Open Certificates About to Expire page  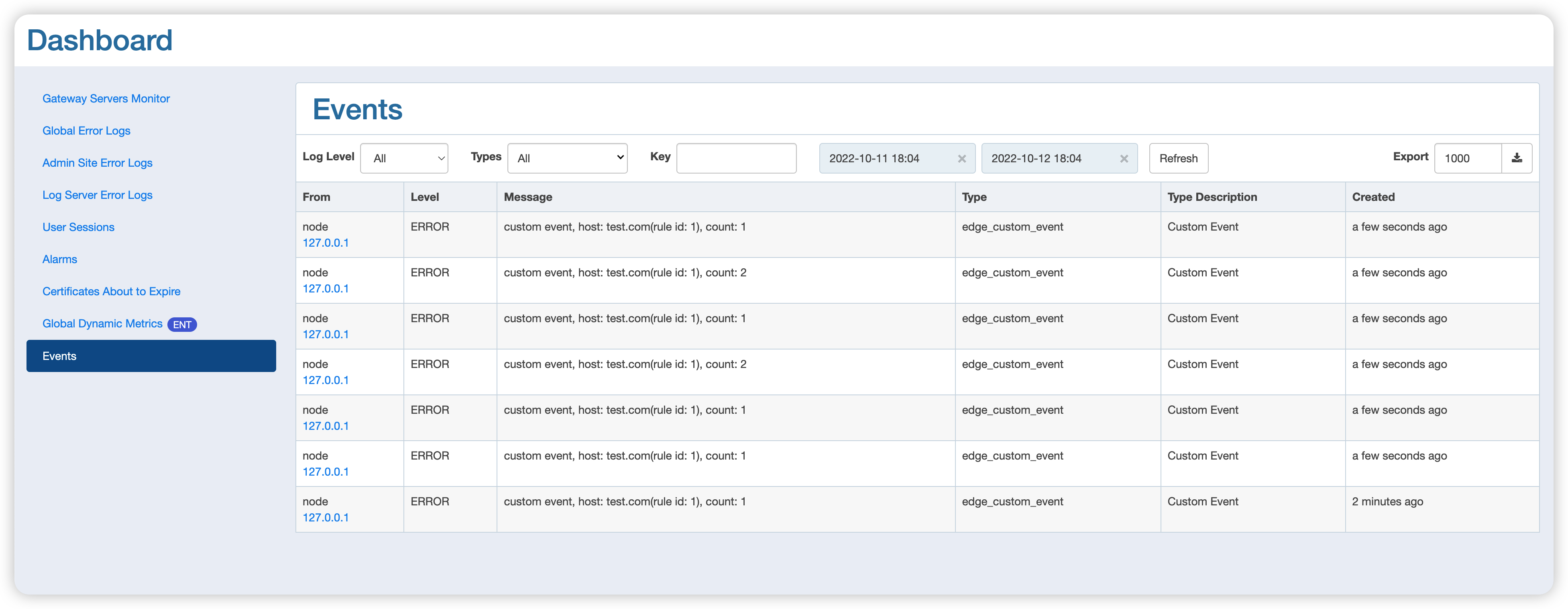point(111,291)
